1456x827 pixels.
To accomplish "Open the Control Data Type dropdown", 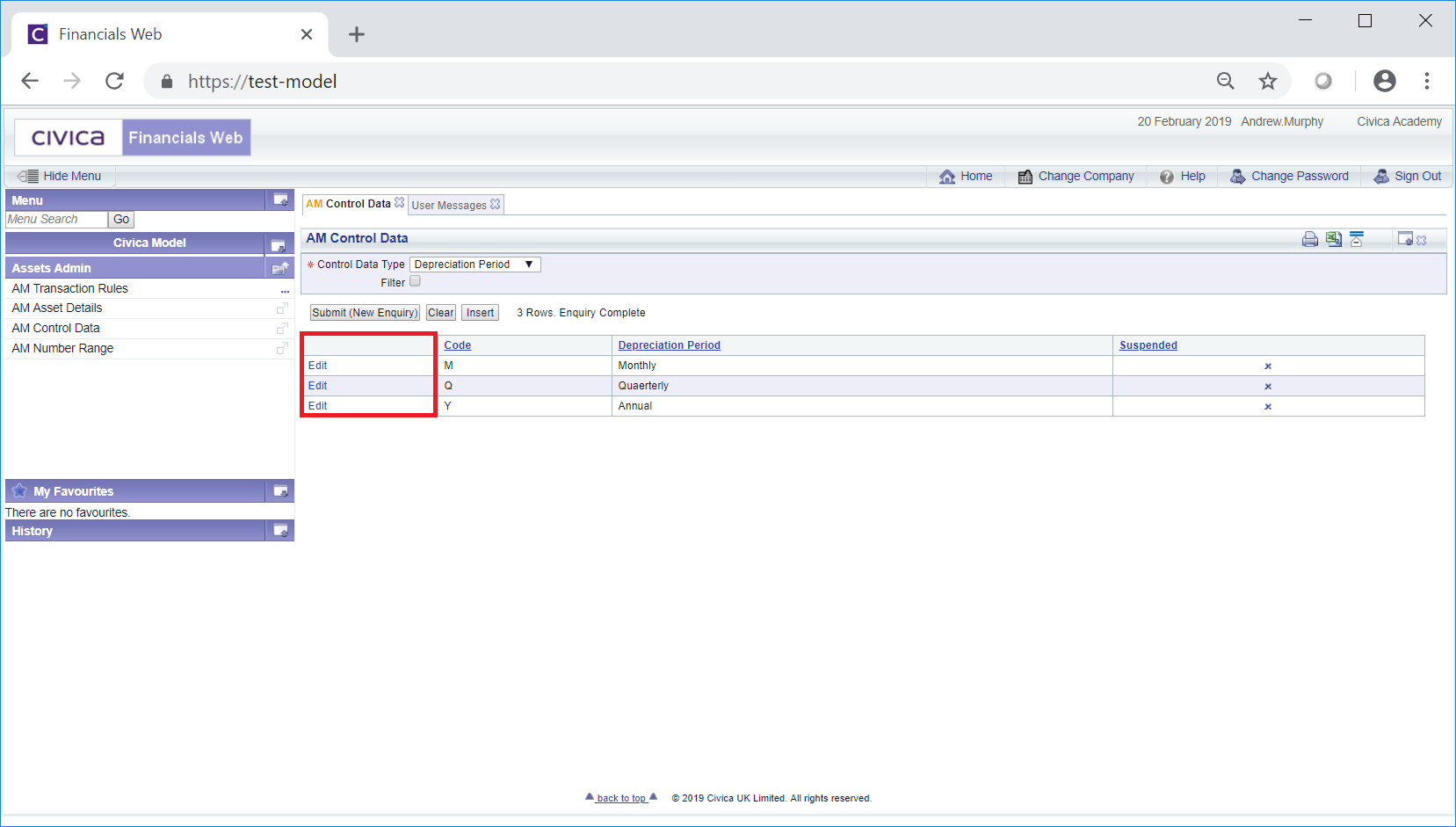I will coord(475,265).
